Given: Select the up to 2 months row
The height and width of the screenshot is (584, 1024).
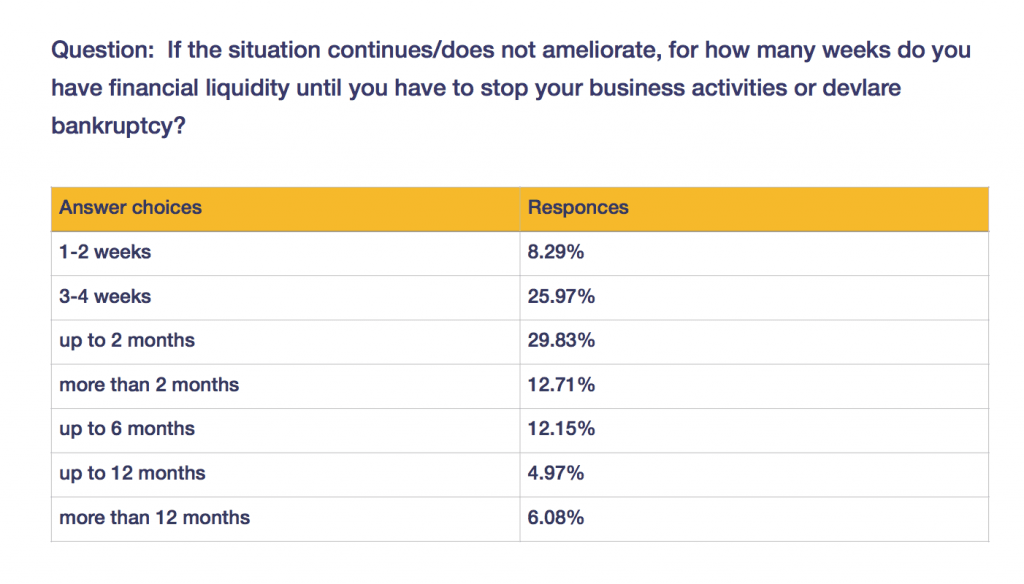Looking at the screenshot, I should click(x=520, y=342).
